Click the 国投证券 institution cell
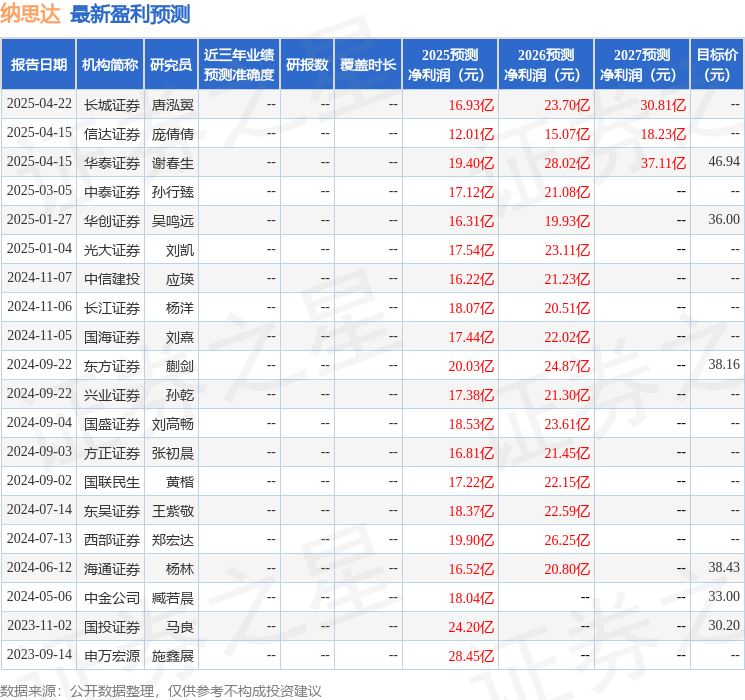Image resolution: width=745 pixels, height=700 pixels. [112, 627]
